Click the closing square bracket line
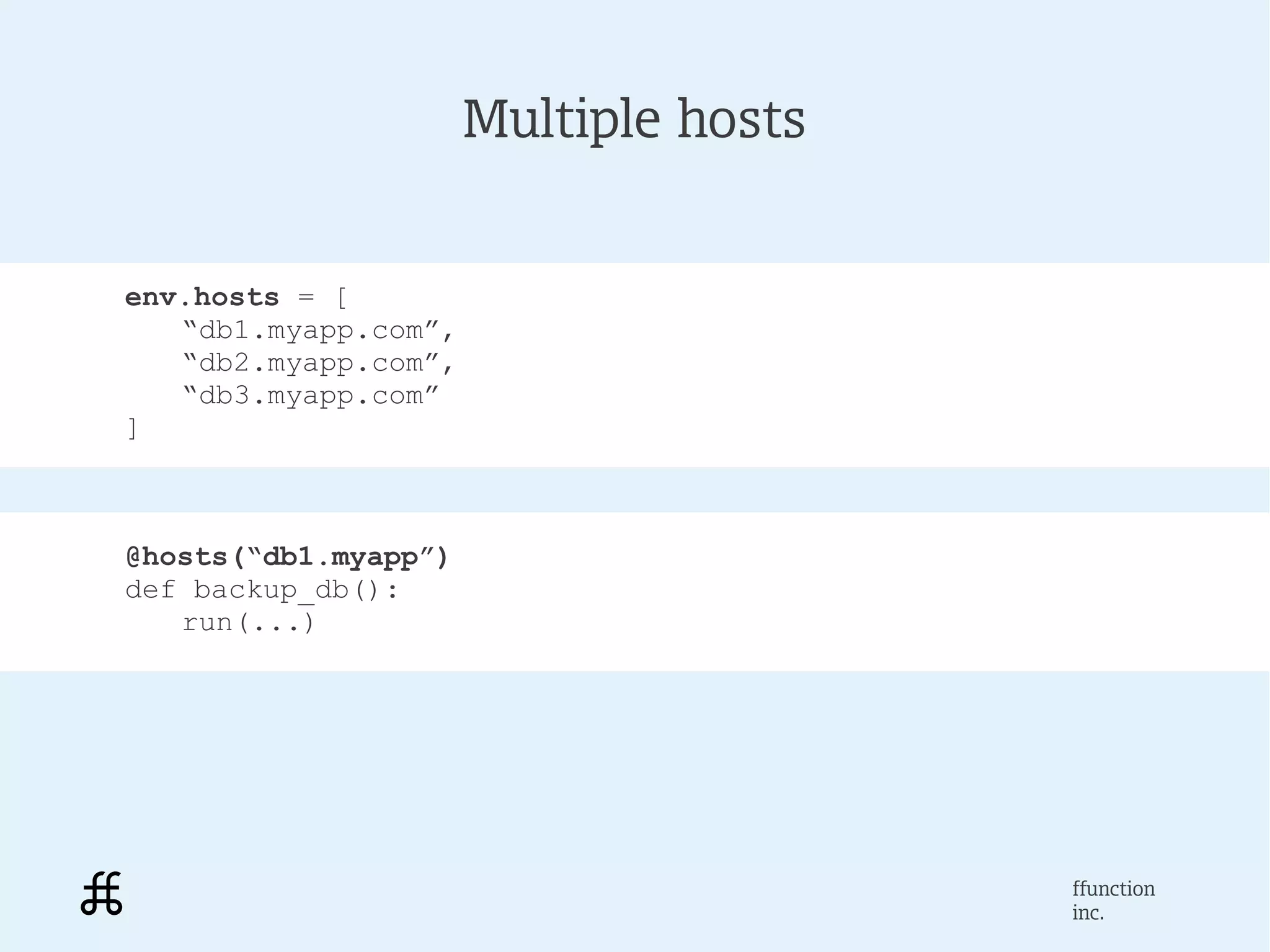 tap(131, 428)
